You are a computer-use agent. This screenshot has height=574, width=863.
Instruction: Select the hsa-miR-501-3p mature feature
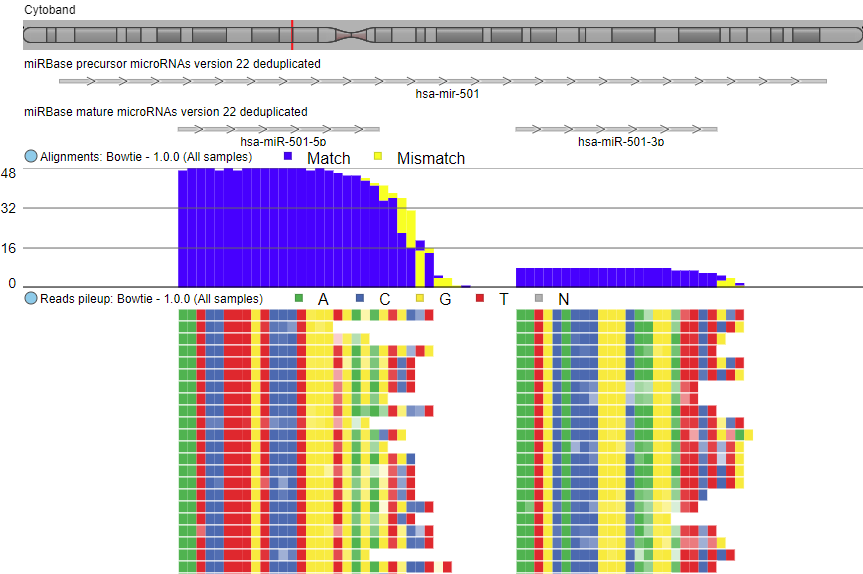616,129
